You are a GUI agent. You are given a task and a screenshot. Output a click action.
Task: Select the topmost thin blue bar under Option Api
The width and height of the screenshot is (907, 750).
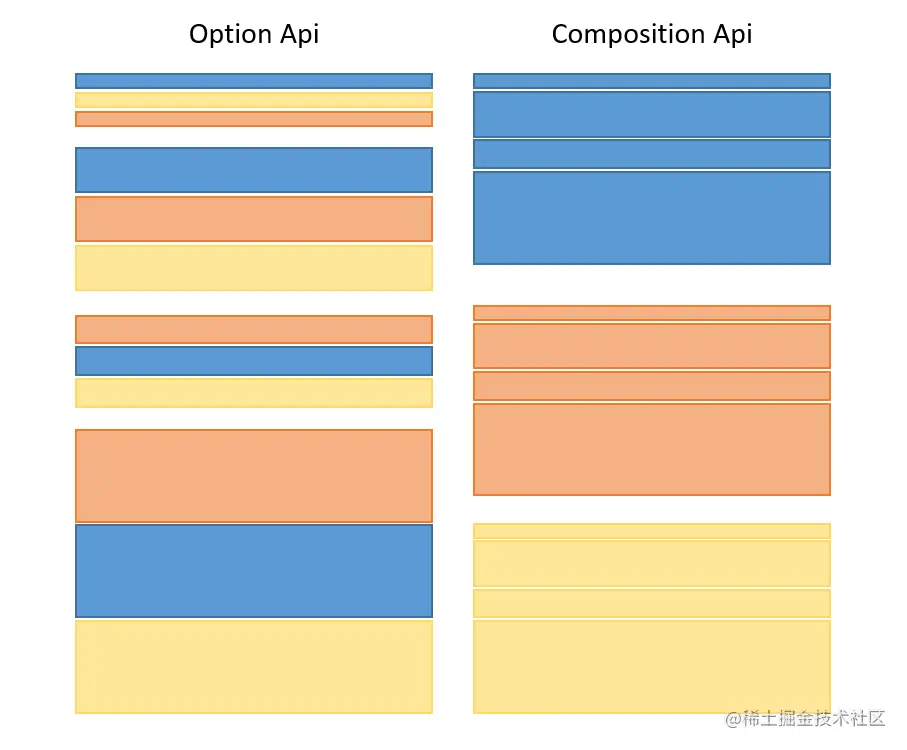coord(254,81)
